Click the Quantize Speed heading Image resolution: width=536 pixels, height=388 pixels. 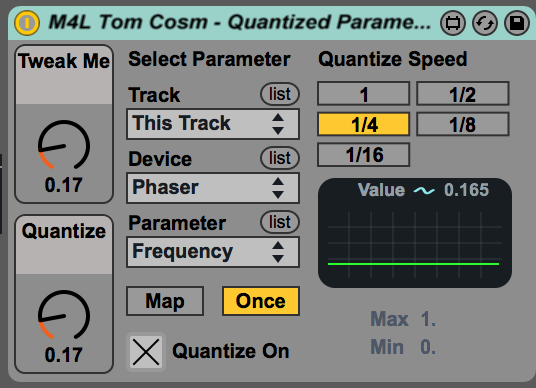tap(393, 59)
